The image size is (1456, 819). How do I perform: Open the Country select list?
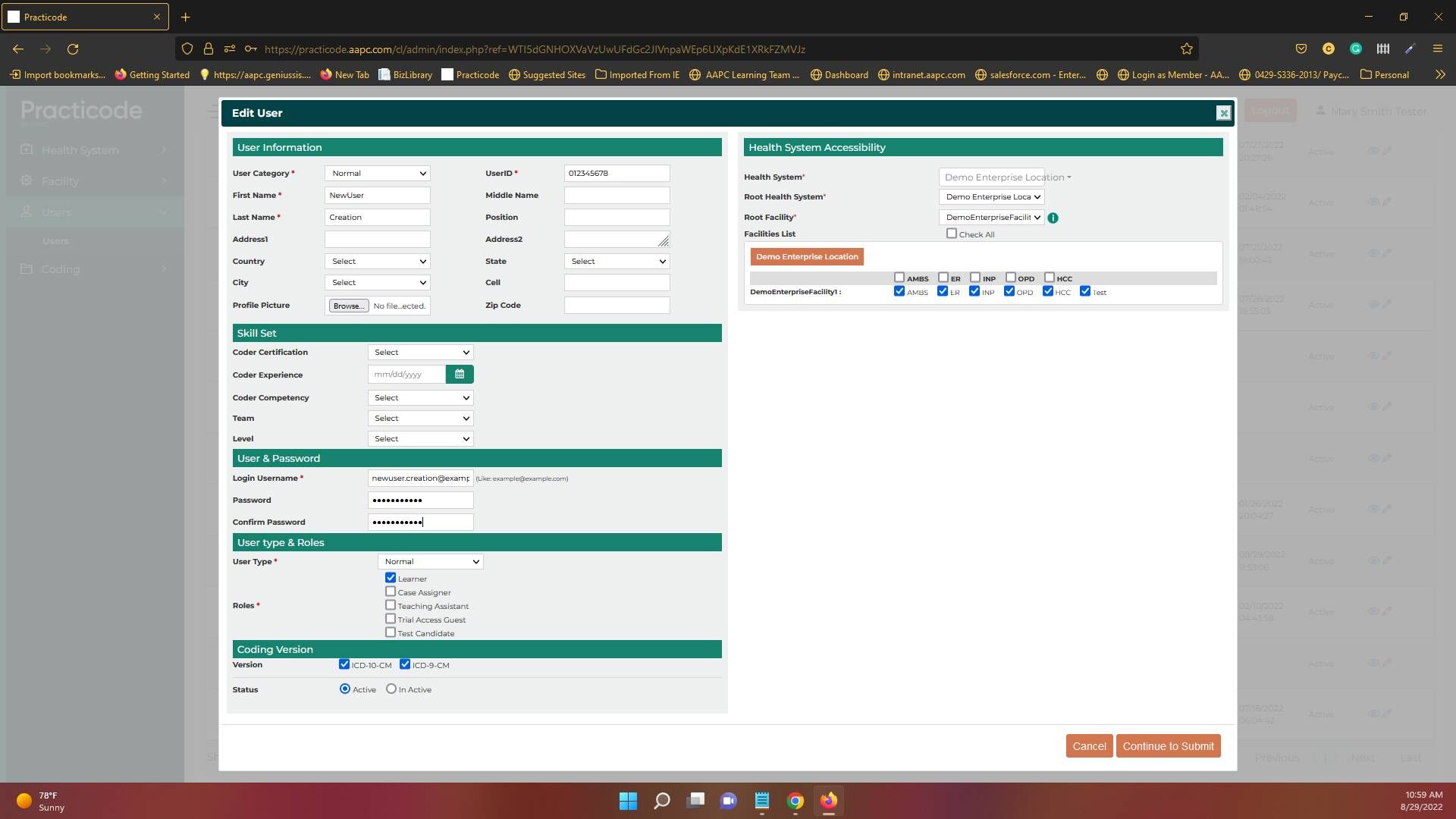[x=378, y=262]
